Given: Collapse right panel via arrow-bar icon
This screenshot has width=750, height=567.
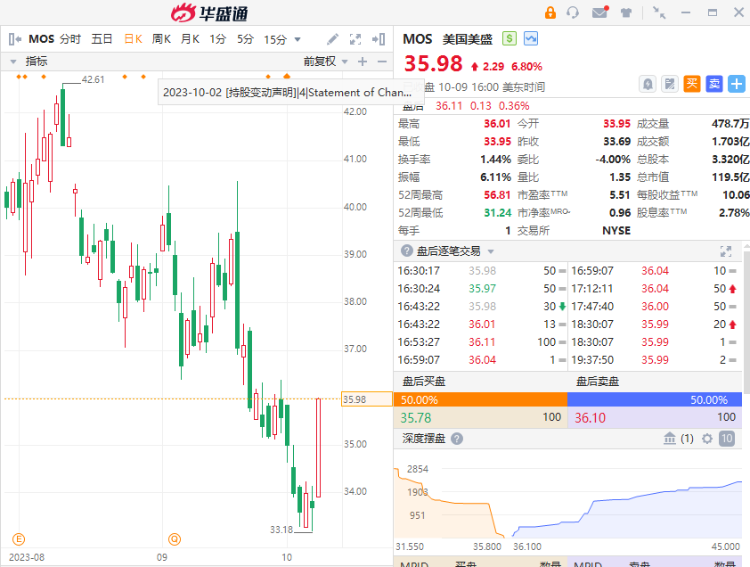Looking at the screenshot, I should click(378, 39).
